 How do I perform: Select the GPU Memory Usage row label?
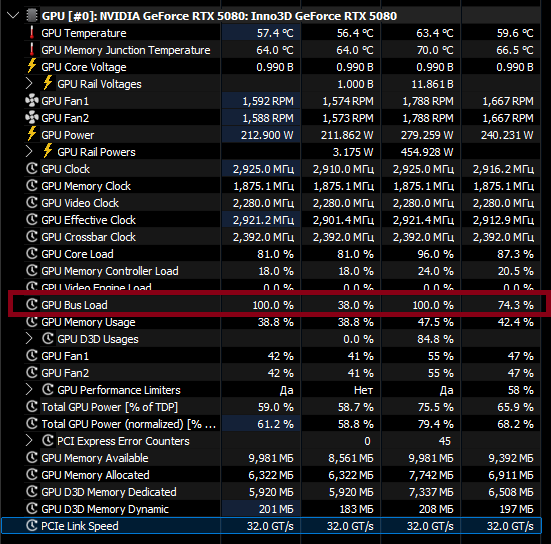pyautogui.click(x=88, y=322)
